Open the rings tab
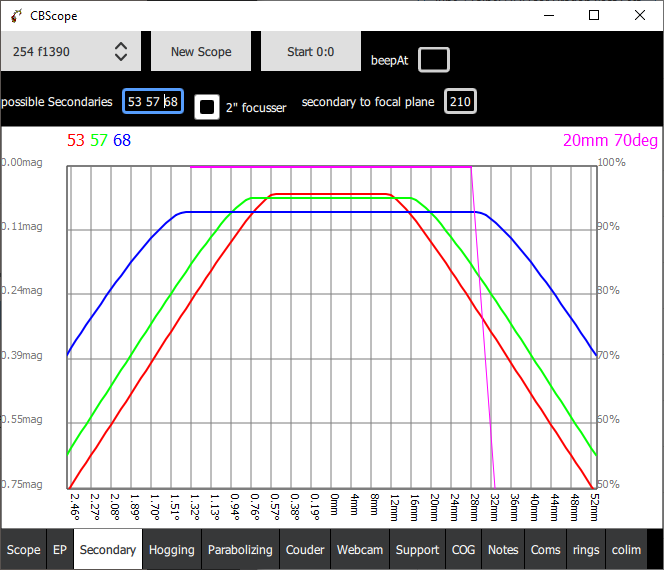This screenshot has height=570, width=664. tap(586, 549)
